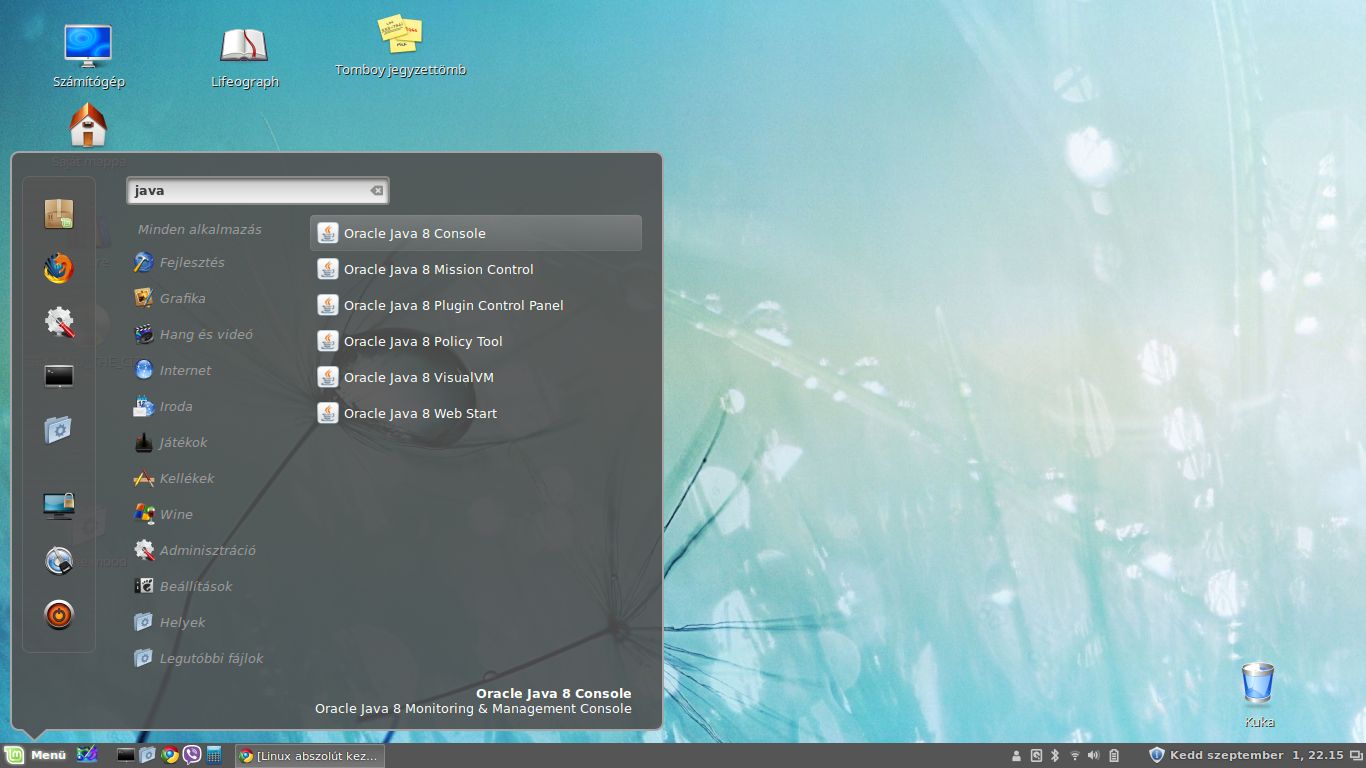This screenshot has width=1366, height=768.
Task: Launch Chrome from the panel launchers
Action: tap(170, 755)
